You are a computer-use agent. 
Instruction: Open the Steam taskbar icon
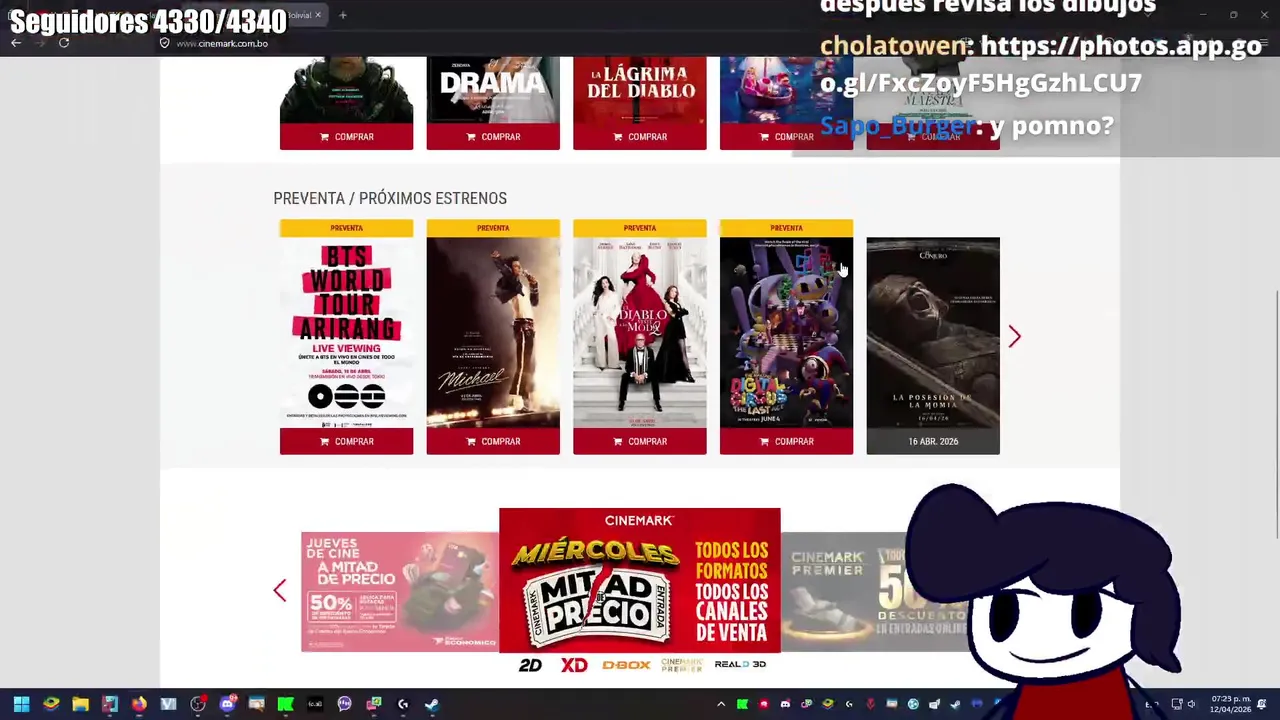click(432, 704)
